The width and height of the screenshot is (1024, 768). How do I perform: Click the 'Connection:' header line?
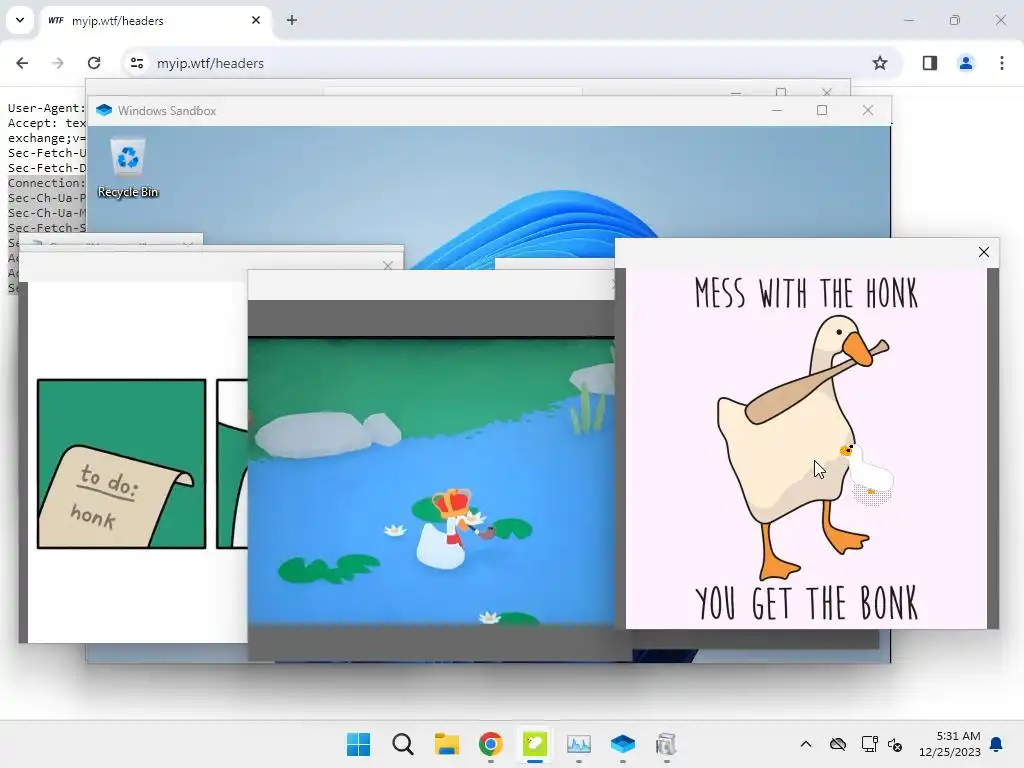pyautogui.click(x=46, y=183)
